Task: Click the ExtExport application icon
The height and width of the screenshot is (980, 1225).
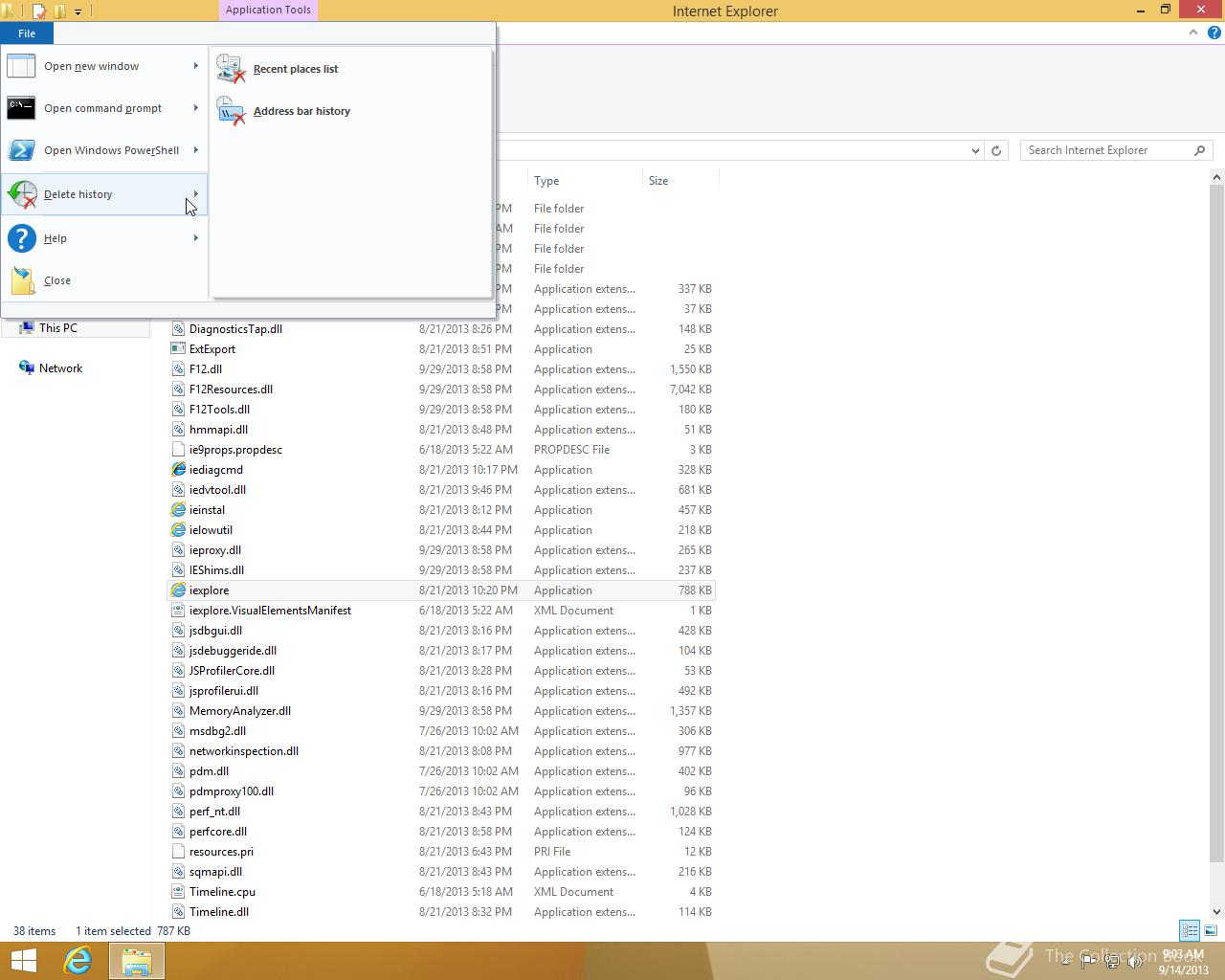Action: click(178, 349)
